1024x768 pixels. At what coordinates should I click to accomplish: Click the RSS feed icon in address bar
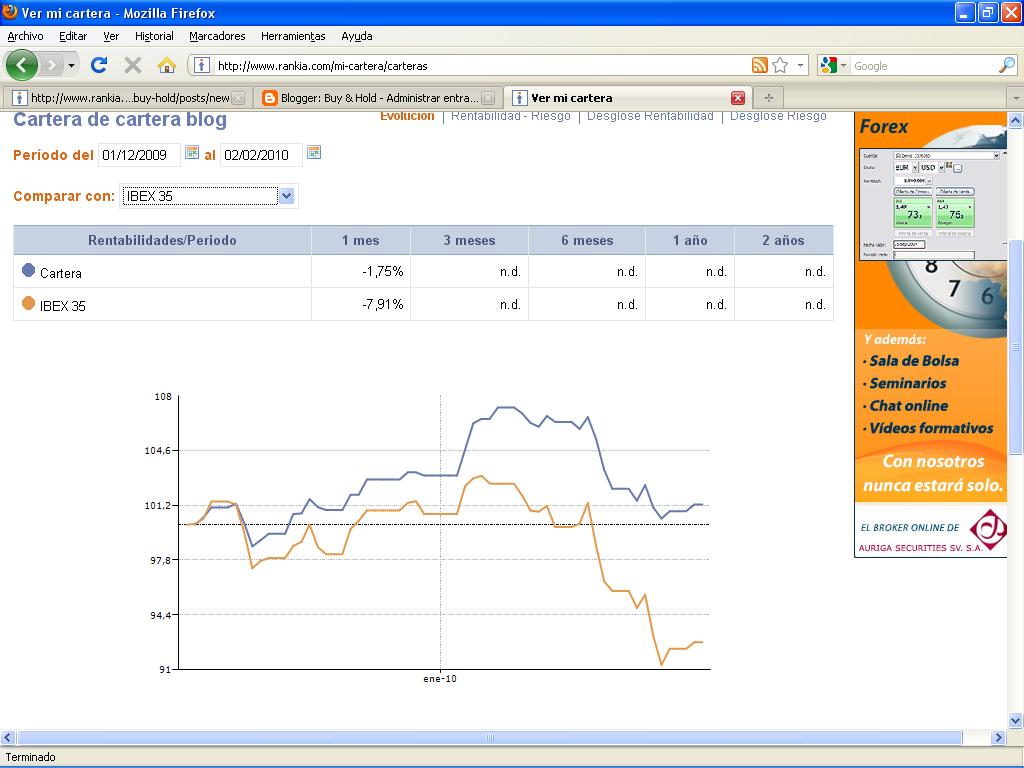[x=760, y=65]
